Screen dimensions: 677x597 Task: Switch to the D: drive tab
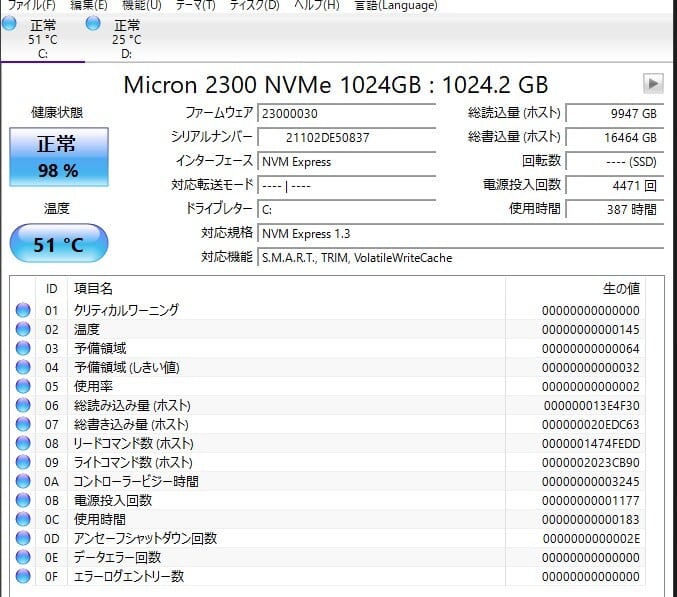click(x=126, y=39)
